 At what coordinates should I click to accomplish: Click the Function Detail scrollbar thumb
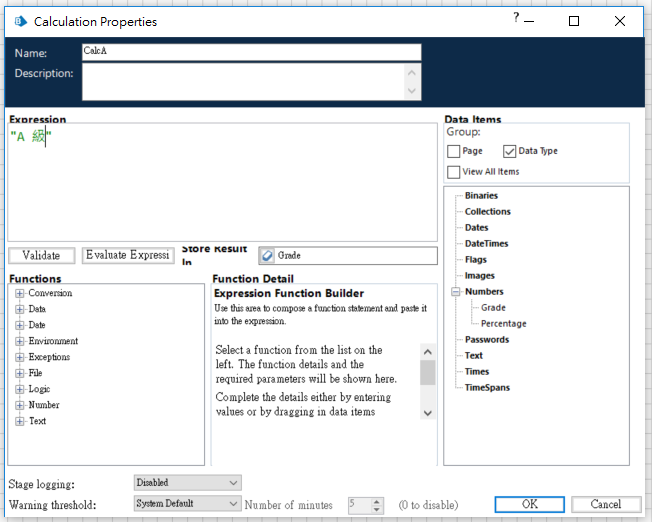(x=427, y=373)
